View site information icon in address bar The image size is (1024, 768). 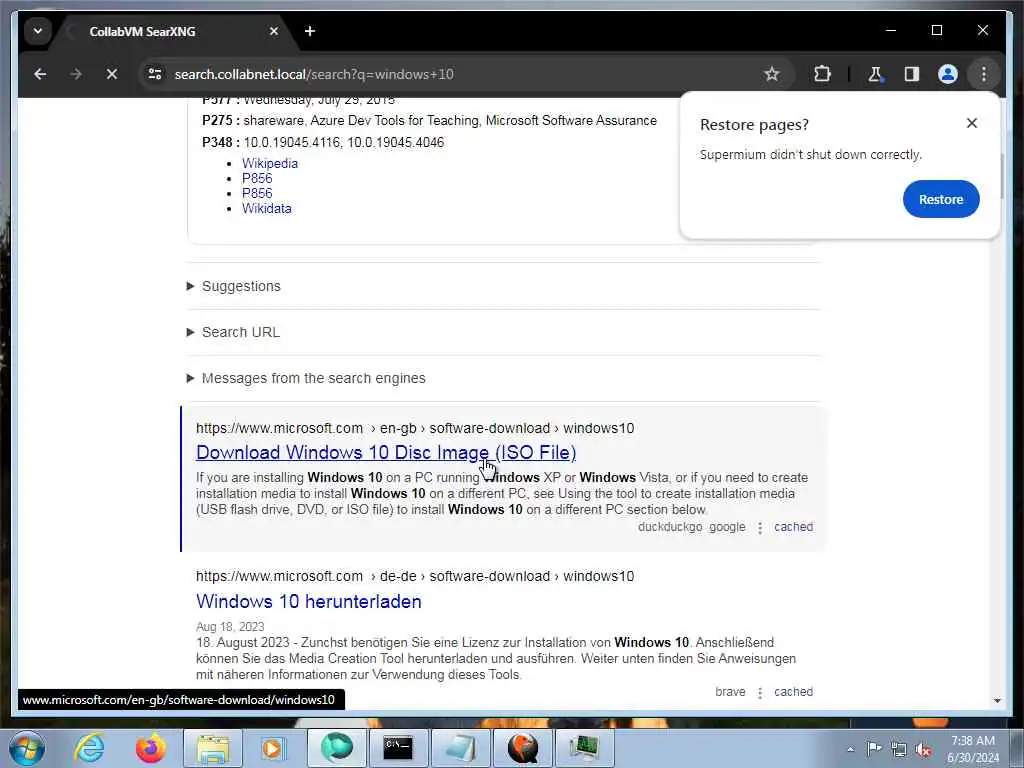coord(155,74)
